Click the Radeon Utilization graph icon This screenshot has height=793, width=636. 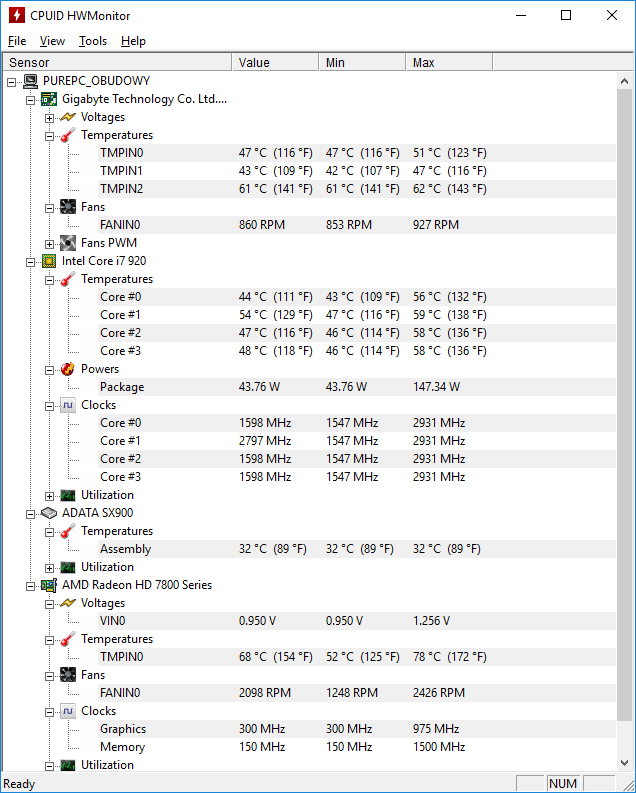[x=68, y=765]
